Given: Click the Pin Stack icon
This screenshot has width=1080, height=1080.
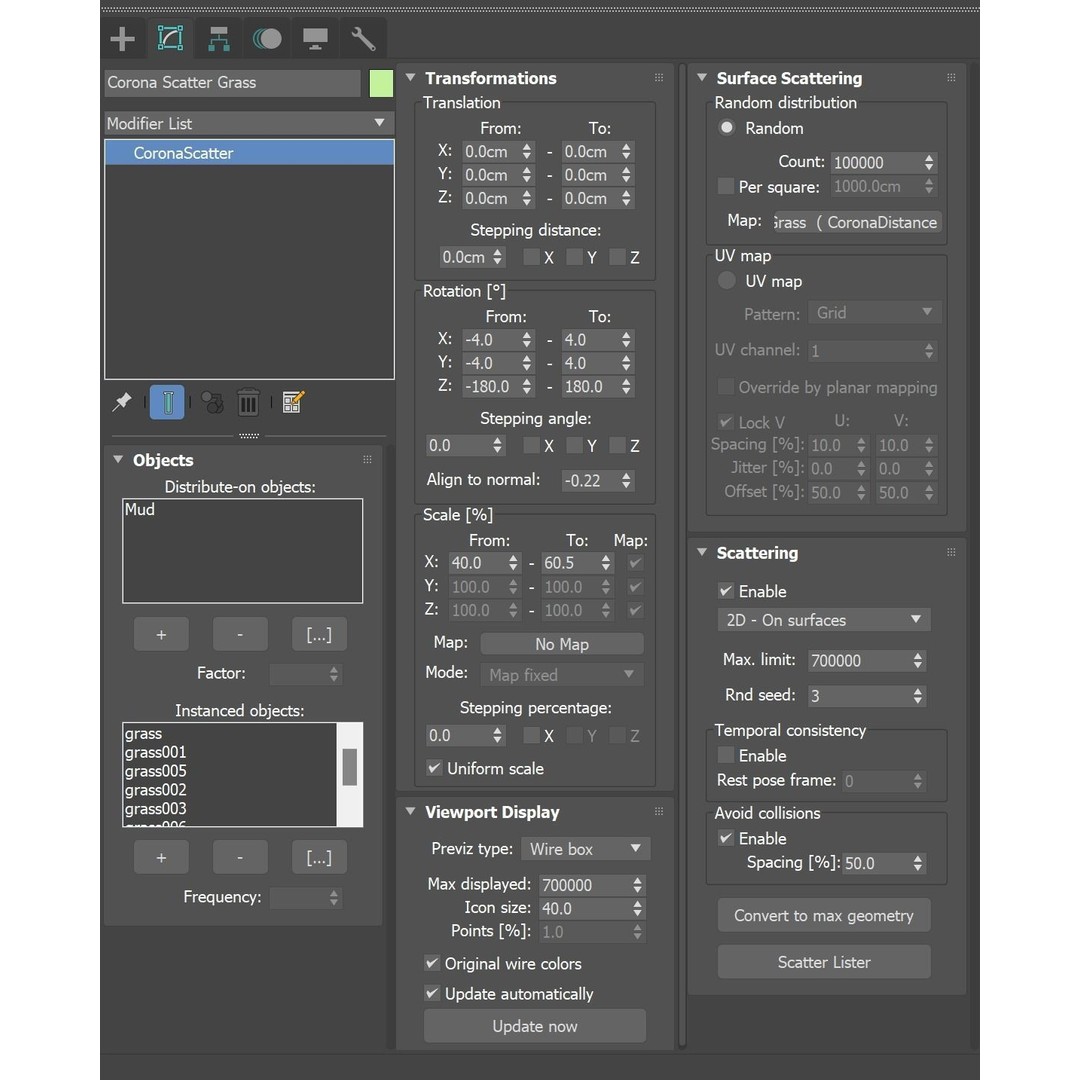Looking at the screenshot, I should pos(122,402).
